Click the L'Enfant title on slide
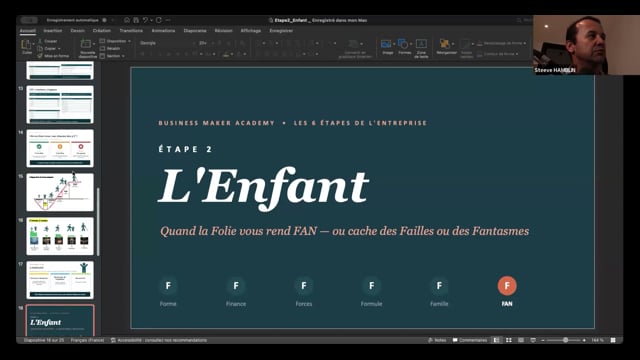 coord(264,188)
